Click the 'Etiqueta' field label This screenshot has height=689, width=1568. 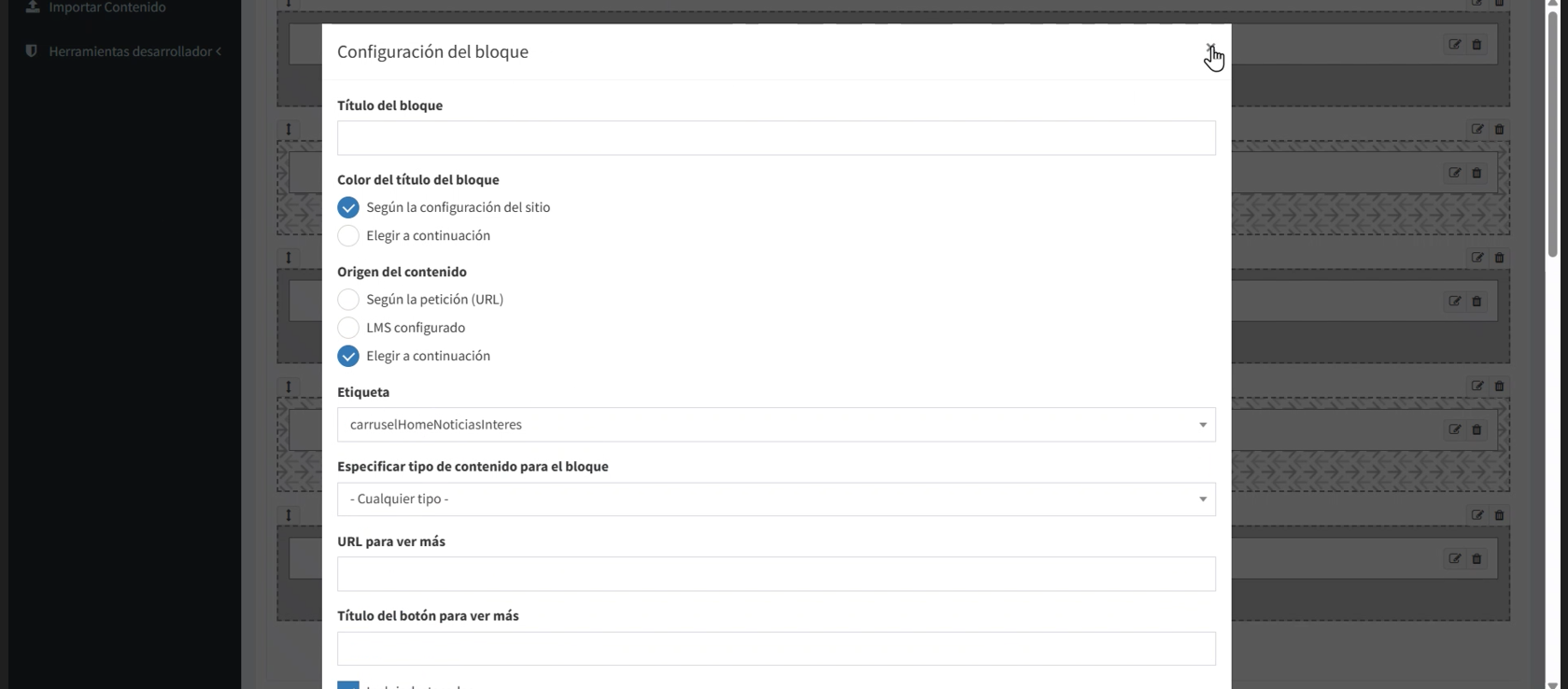[x=363, y=392]
